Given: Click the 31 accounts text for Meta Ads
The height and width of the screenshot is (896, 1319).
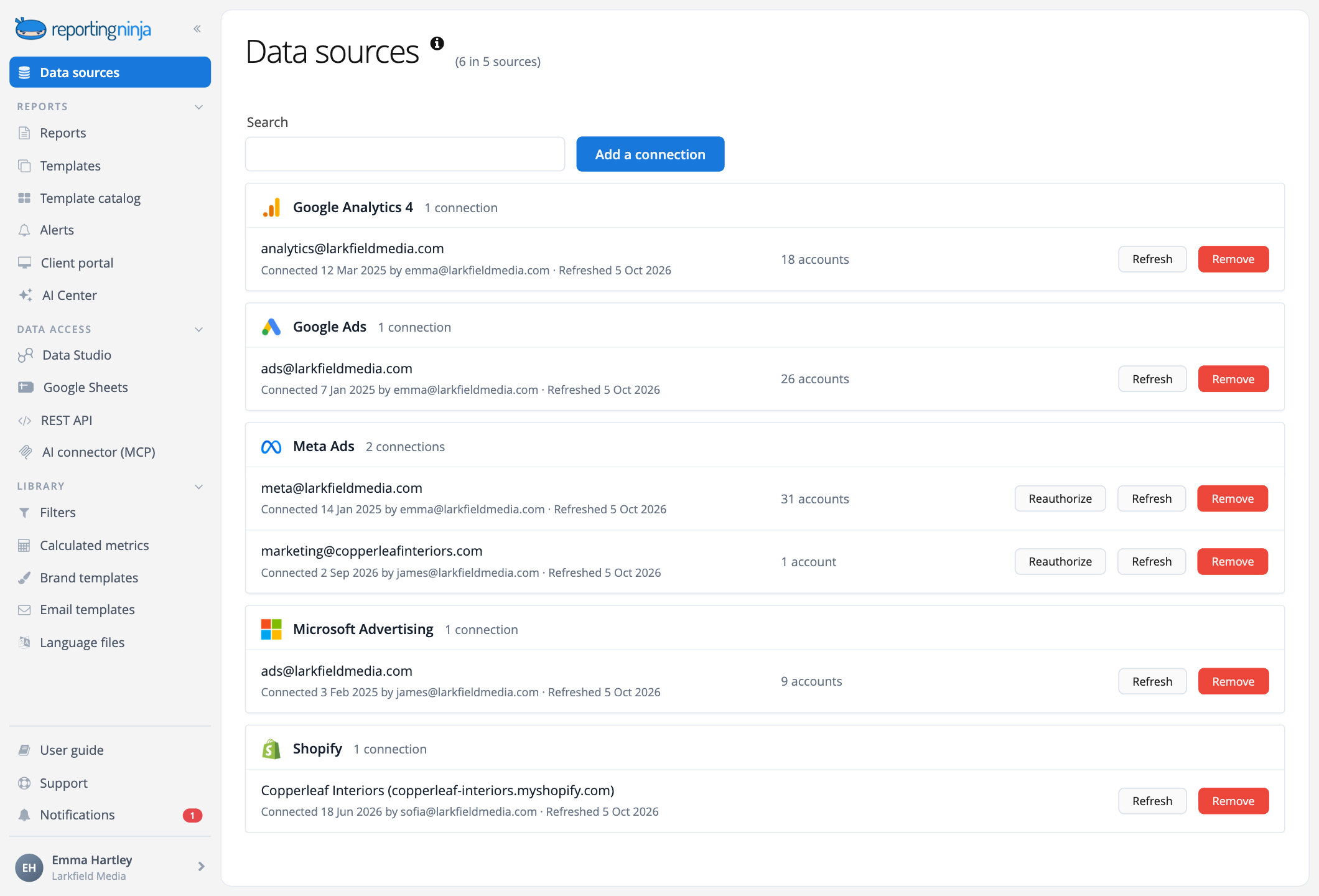Looking at the screenshot, I should point(814,499).
